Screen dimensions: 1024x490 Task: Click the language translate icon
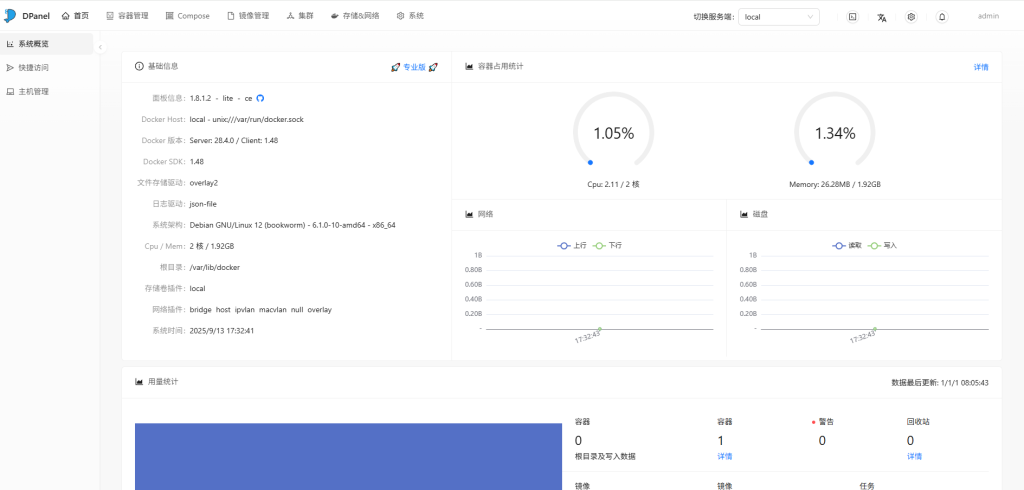[882, 17]
